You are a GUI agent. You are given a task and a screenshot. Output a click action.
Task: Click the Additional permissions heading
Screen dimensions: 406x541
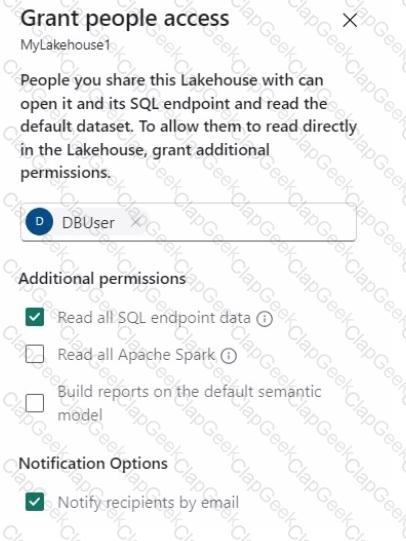[x=102, y=279]
